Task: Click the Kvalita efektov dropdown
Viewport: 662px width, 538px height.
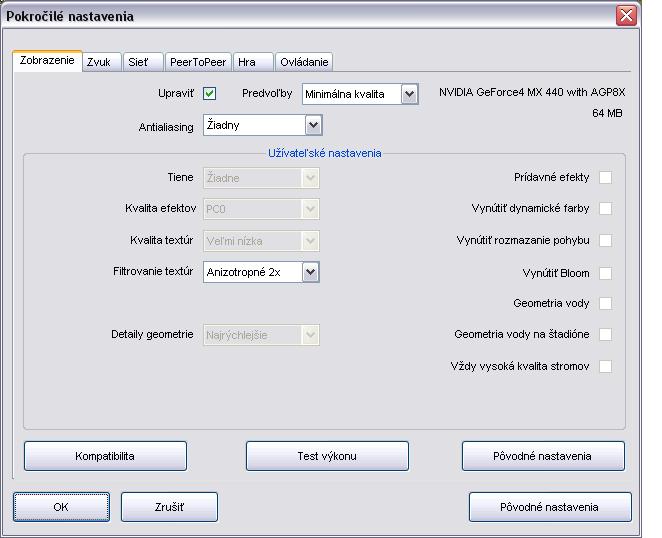Action: (261, 209)
